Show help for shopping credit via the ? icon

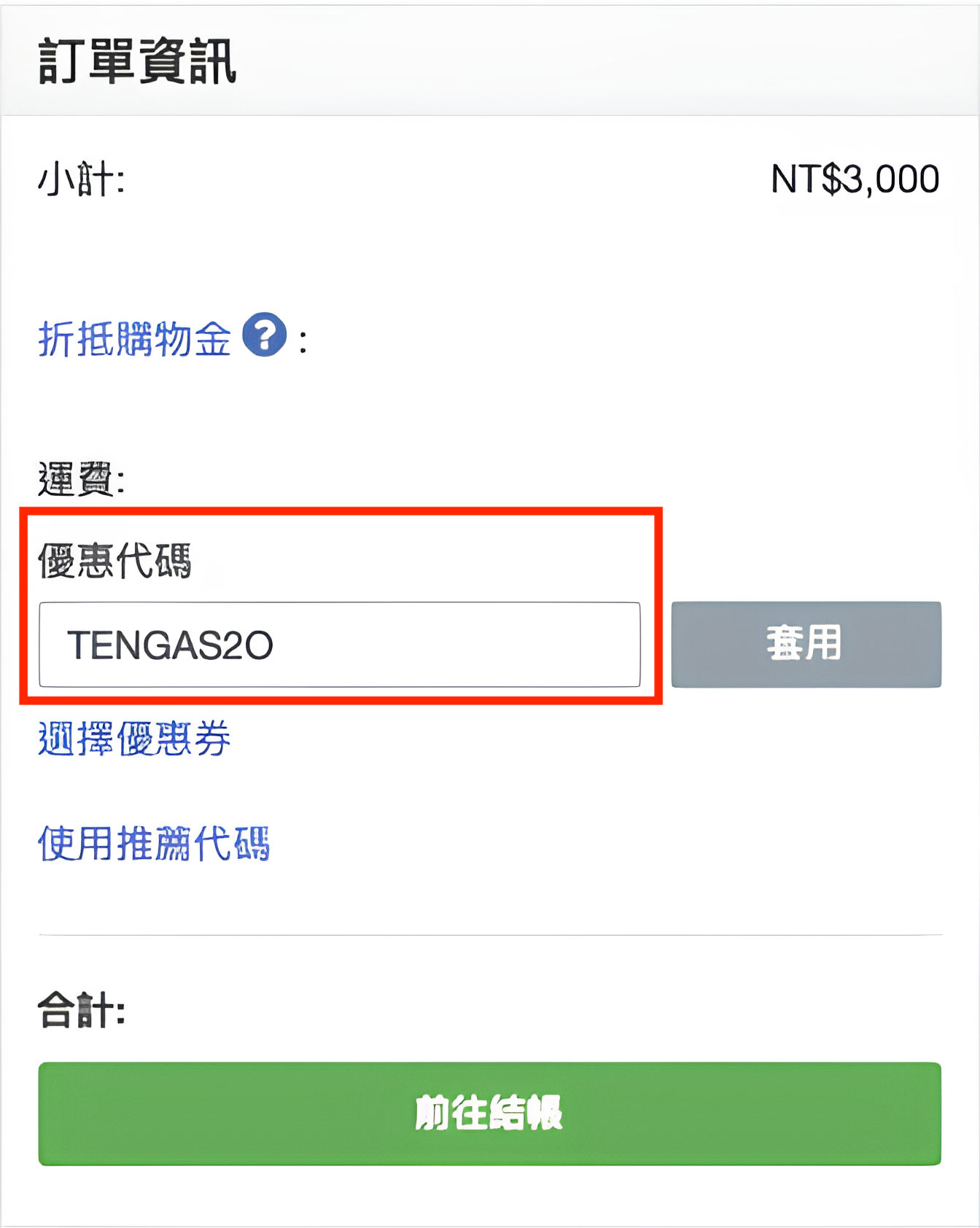(264, 335)
